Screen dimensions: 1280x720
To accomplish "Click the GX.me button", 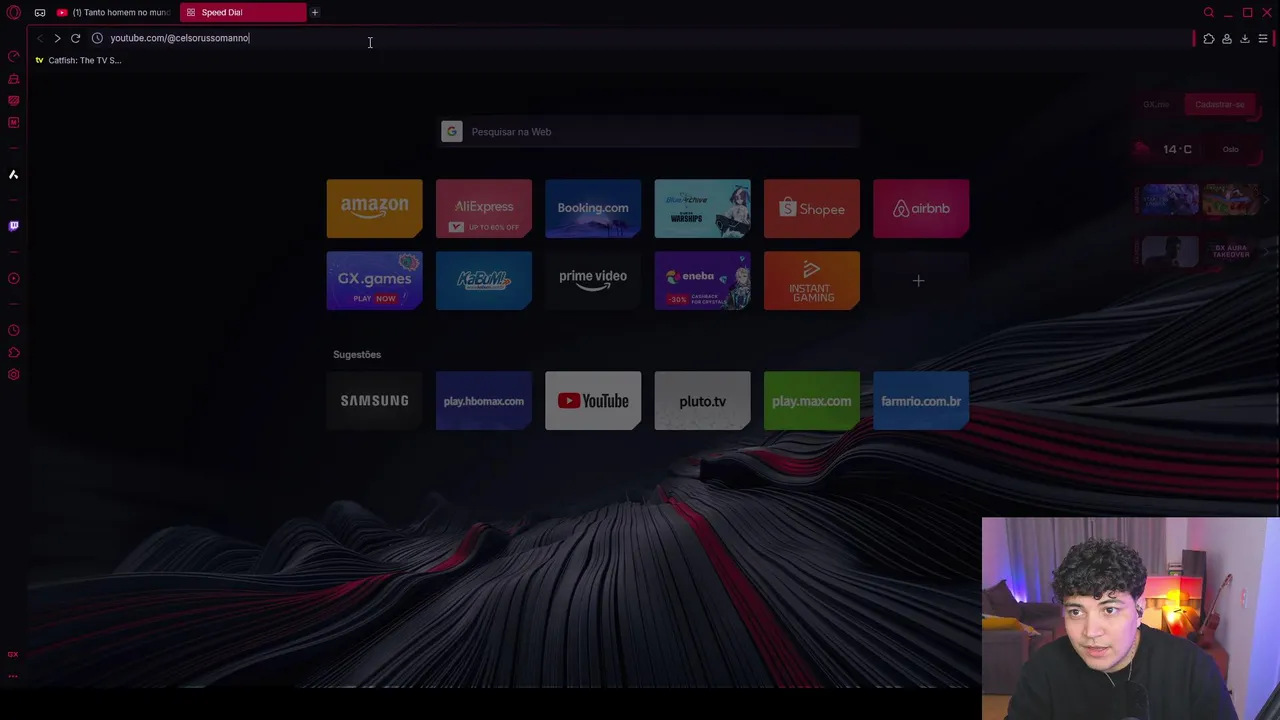I will [x=1157, y=104].
